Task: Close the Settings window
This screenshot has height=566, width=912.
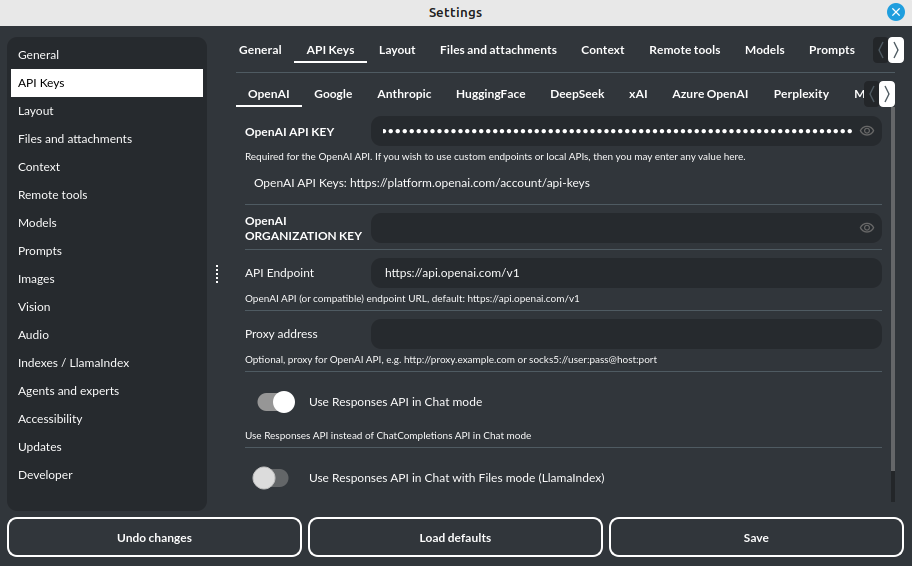Action: coord(895,12)
